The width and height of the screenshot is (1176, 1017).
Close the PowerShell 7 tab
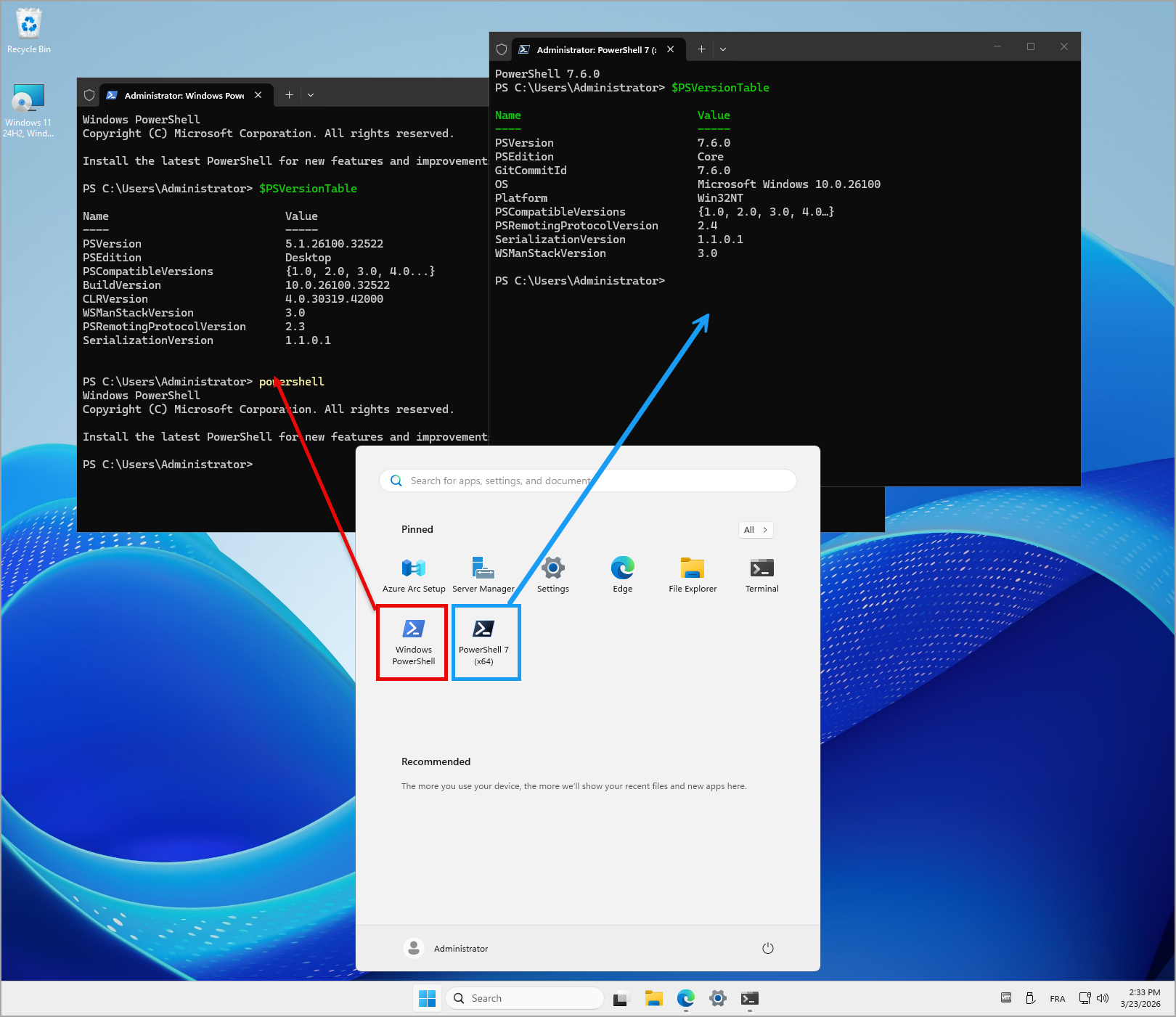point(671,49)
